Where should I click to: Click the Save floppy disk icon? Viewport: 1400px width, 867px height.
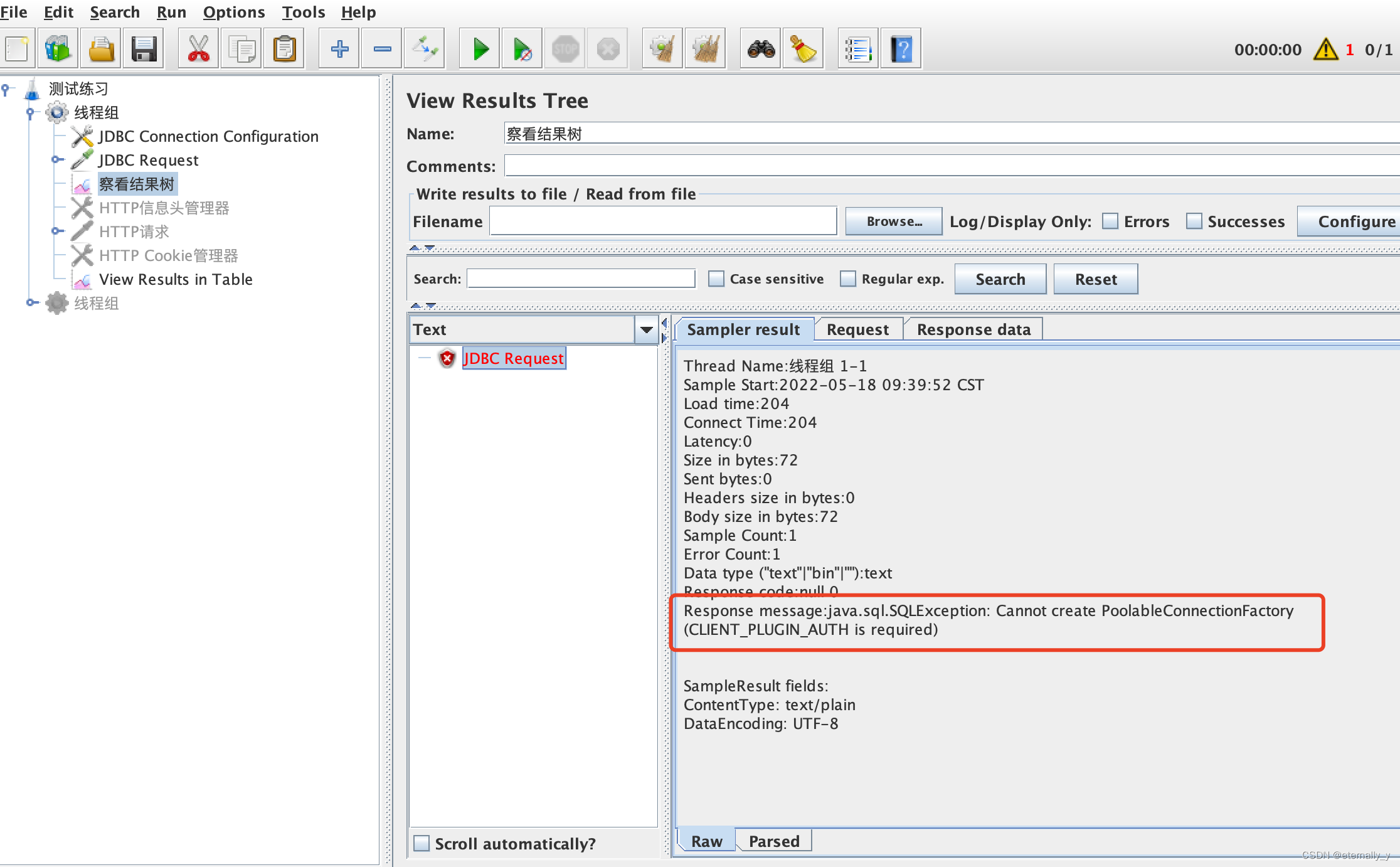pos(144,49)
